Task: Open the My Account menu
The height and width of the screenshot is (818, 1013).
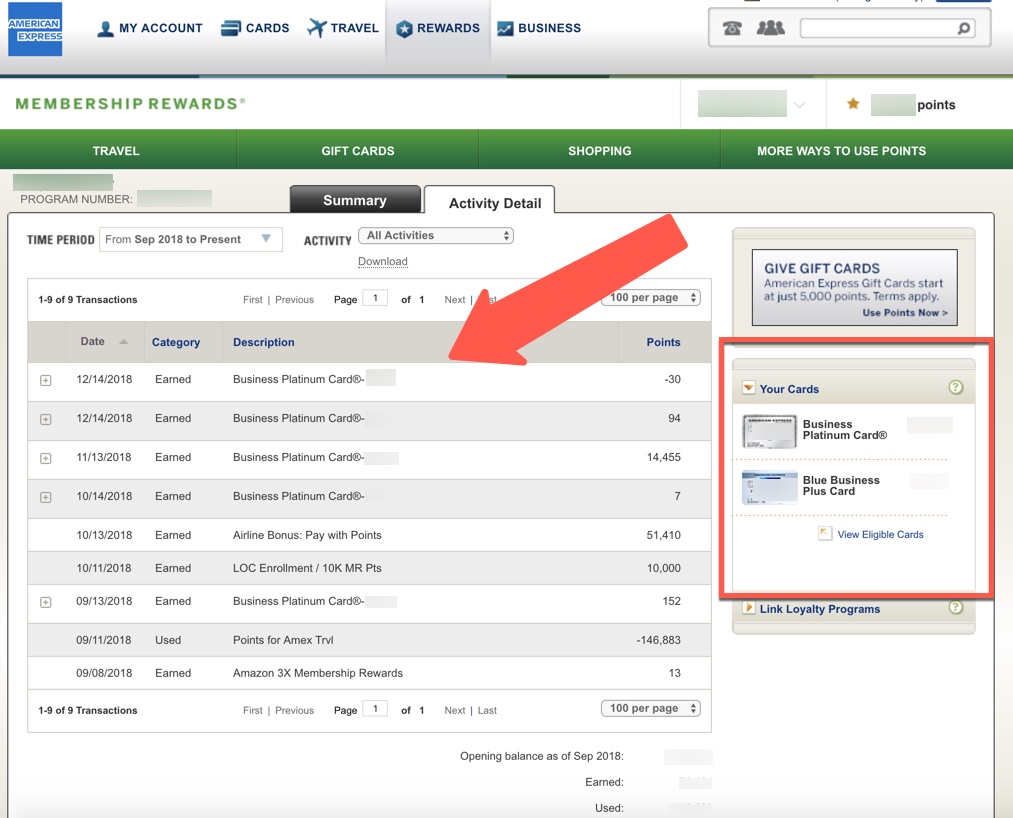Action: click(x=150, y=28)
